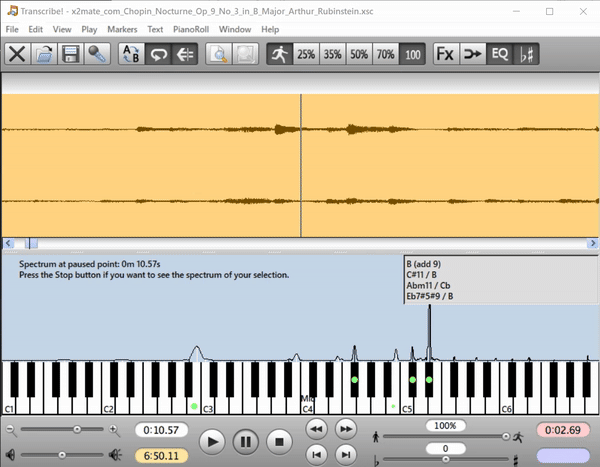
Task: Click the 100% speed value field
Action: (445, 426)
